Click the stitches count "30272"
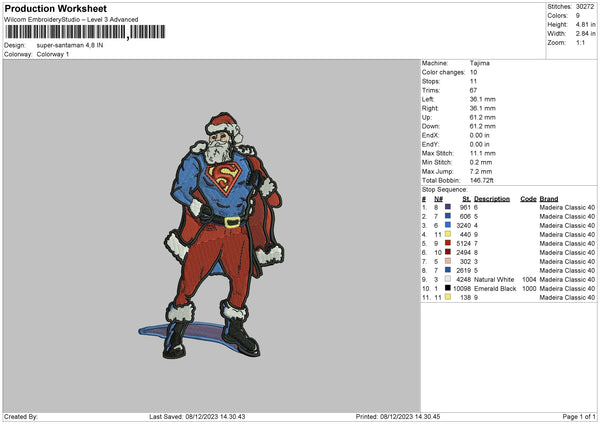 click(585, 7)
